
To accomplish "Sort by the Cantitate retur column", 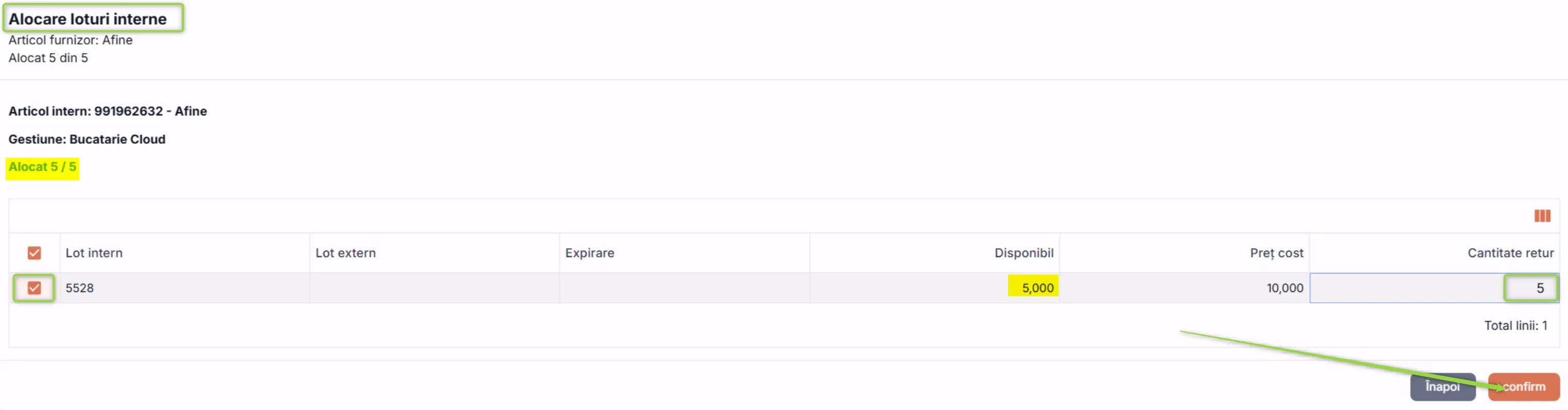I will click(1510, 253).
